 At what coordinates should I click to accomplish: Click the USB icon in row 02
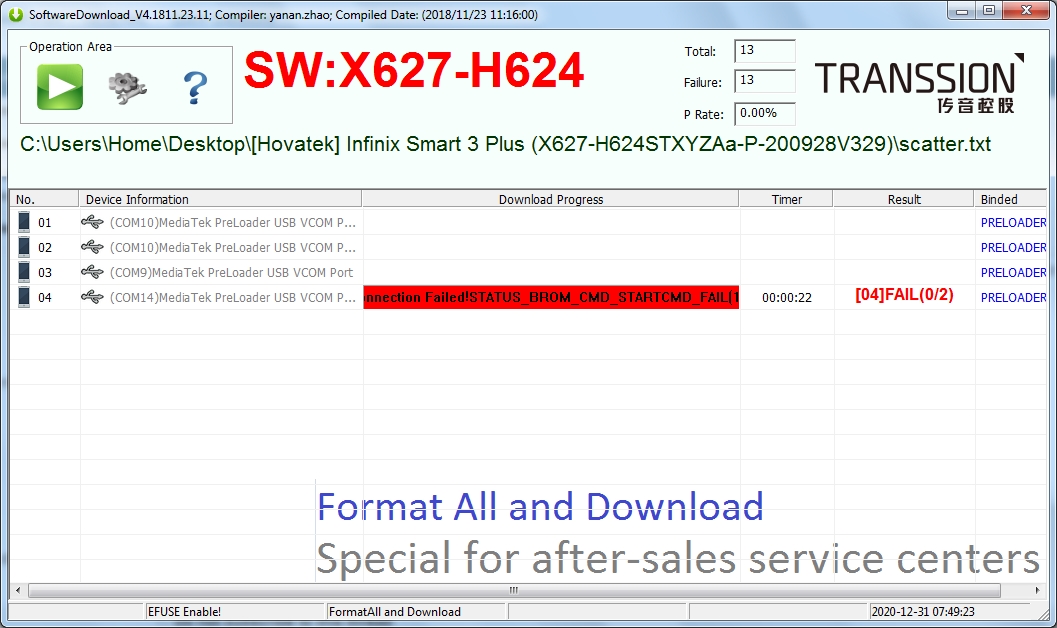coord(92,247)
